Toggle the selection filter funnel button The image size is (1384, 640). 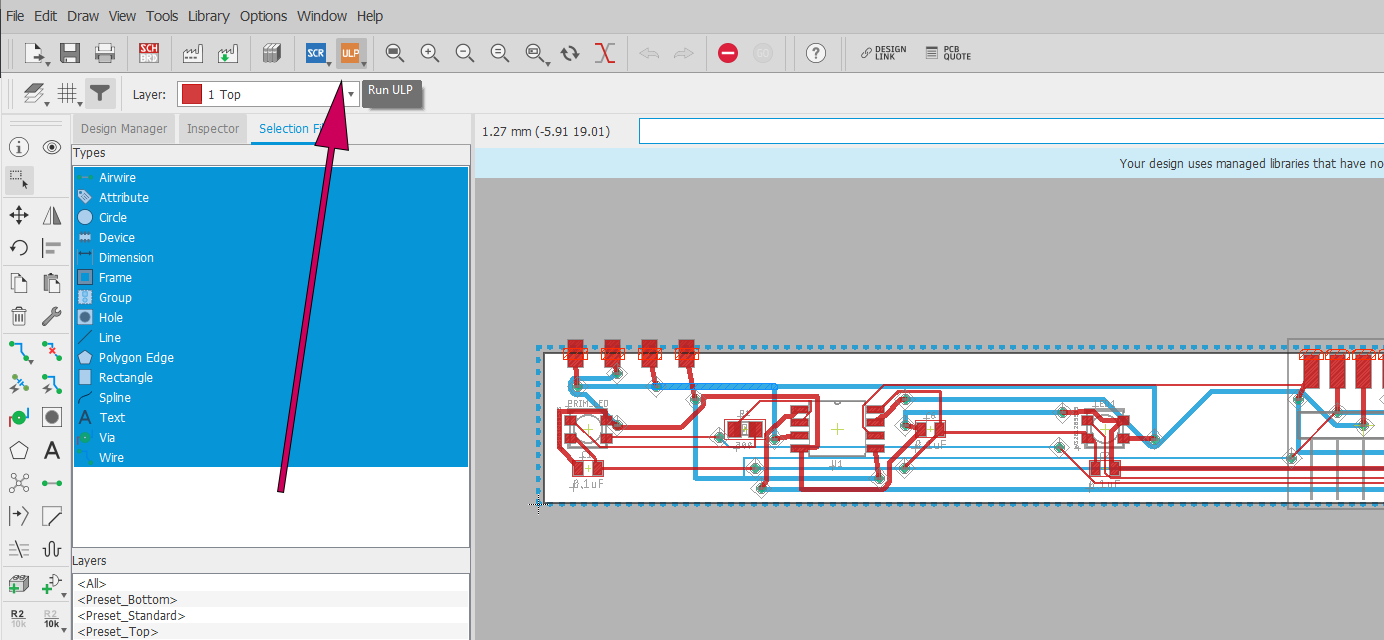tap(99, 94)
